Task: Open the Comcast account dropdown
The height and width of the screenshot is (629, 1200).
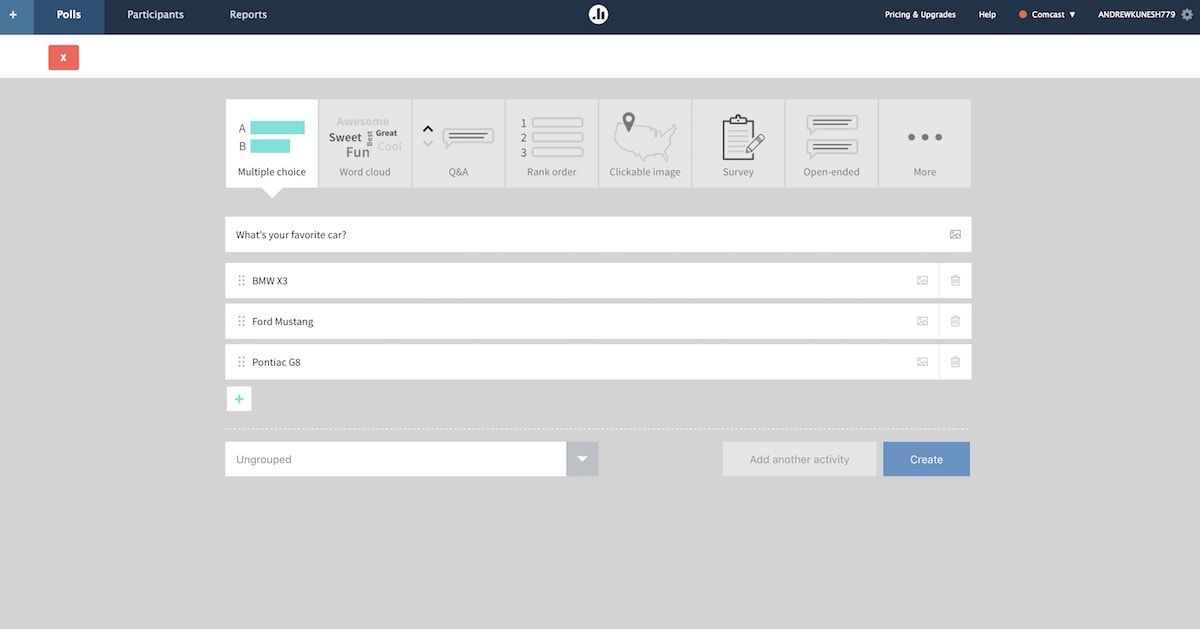Action: (1047, 15)
